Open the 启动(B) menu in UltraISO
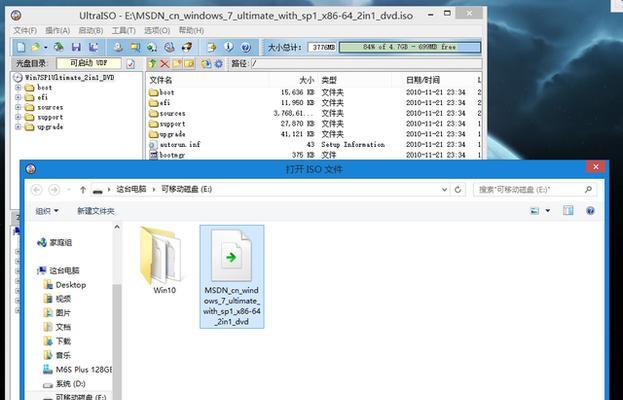623x400 pixels. [x=91, y=31]
